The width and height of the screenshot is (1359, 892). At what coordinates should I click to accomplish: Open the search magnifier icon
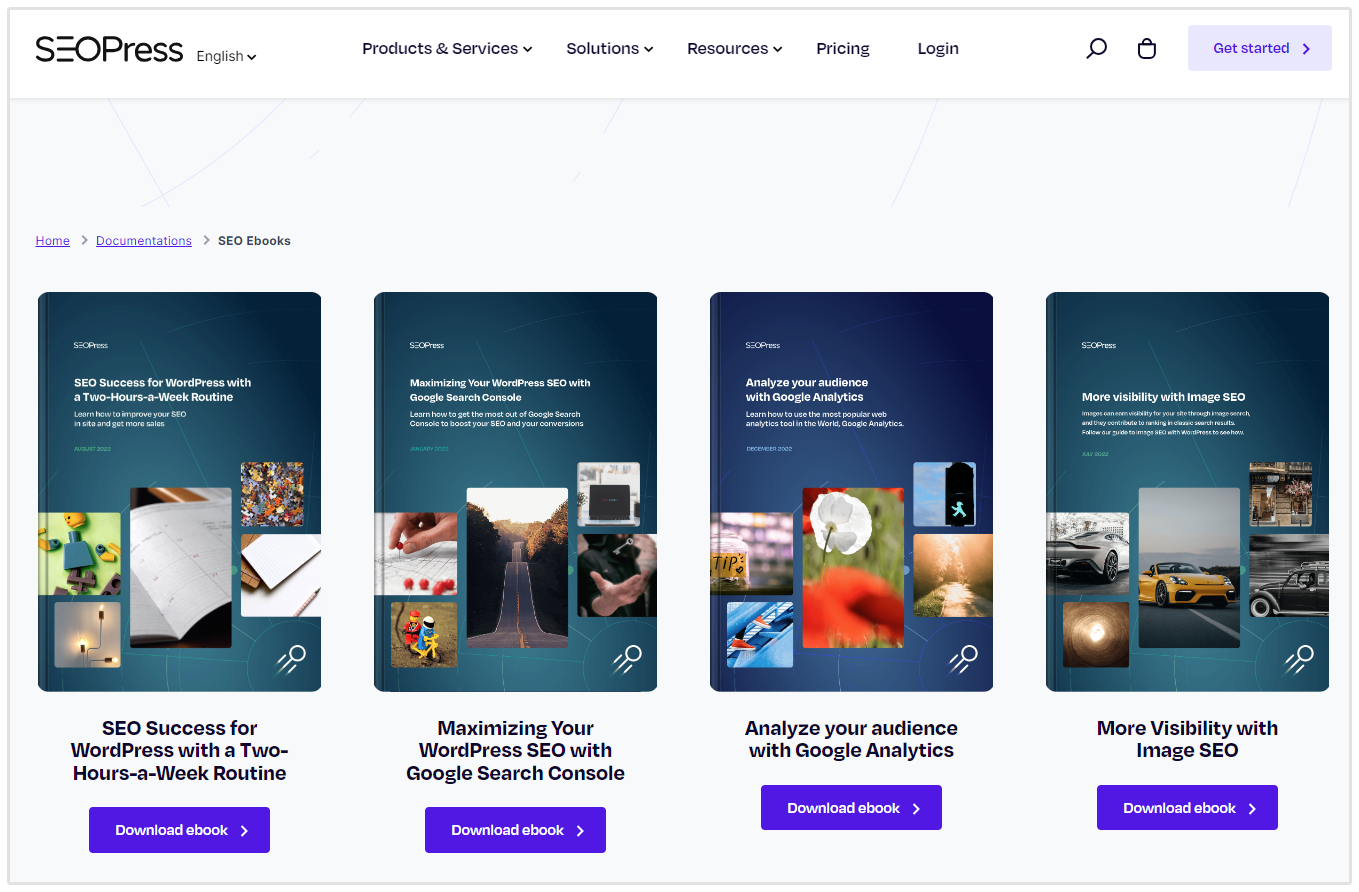[x=1096, y=48]
